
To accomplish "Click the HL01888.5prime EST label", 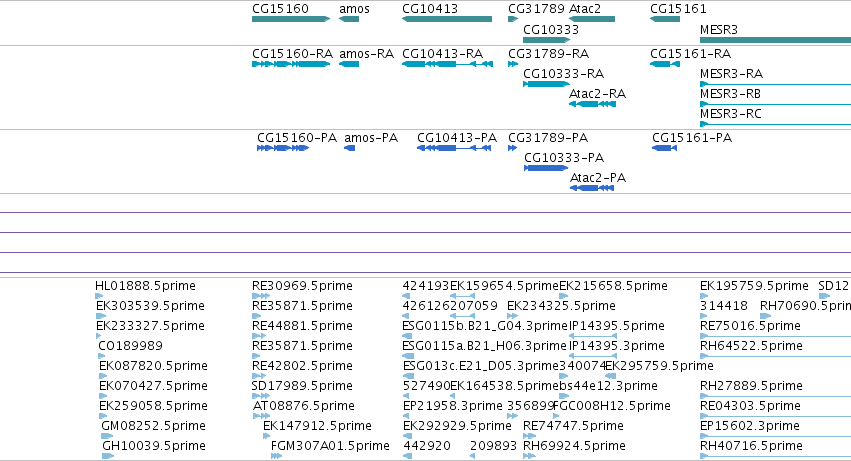I will tap(145, 286).
